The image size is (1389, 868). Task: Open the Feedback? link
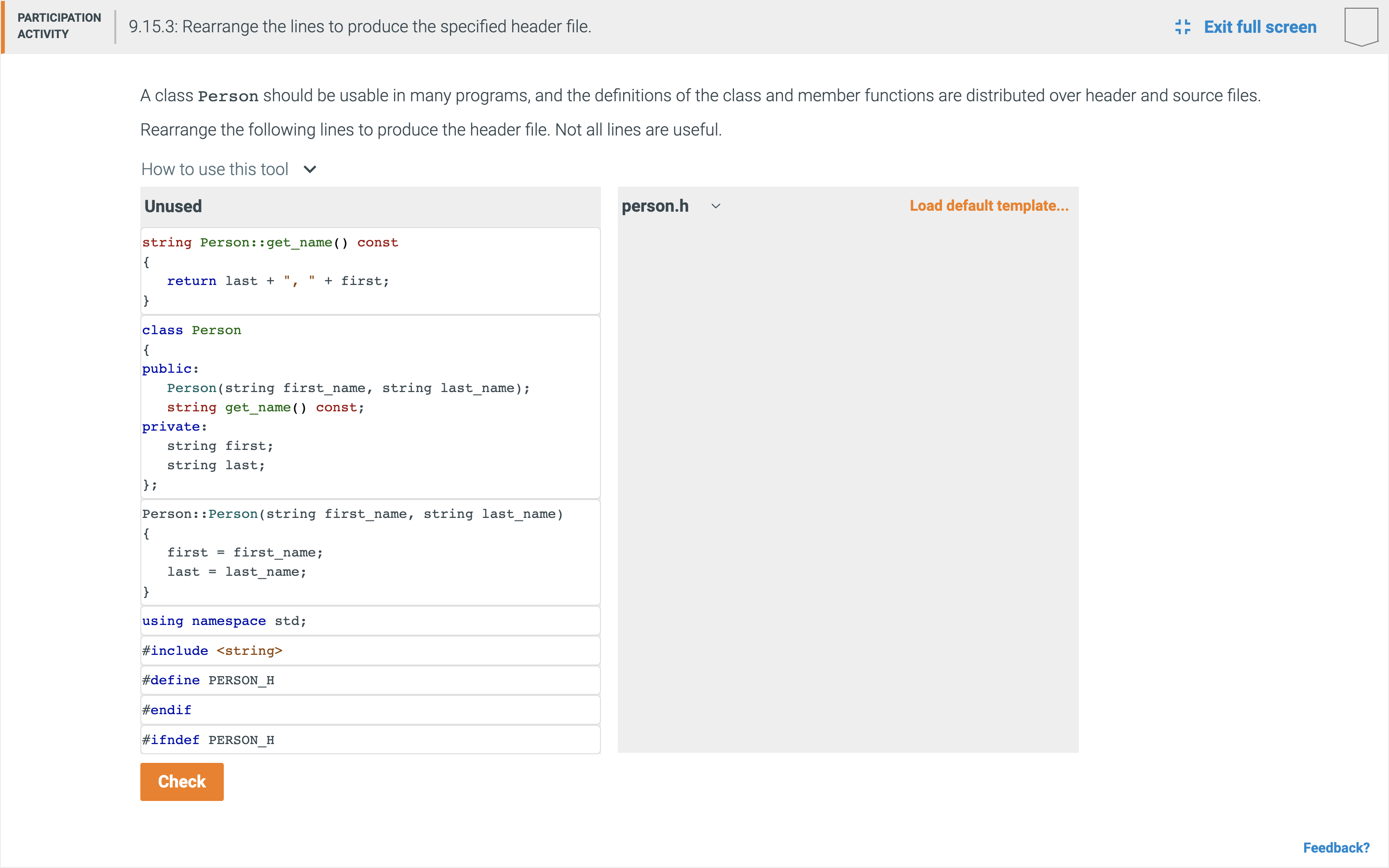(x=1335, y=847)
